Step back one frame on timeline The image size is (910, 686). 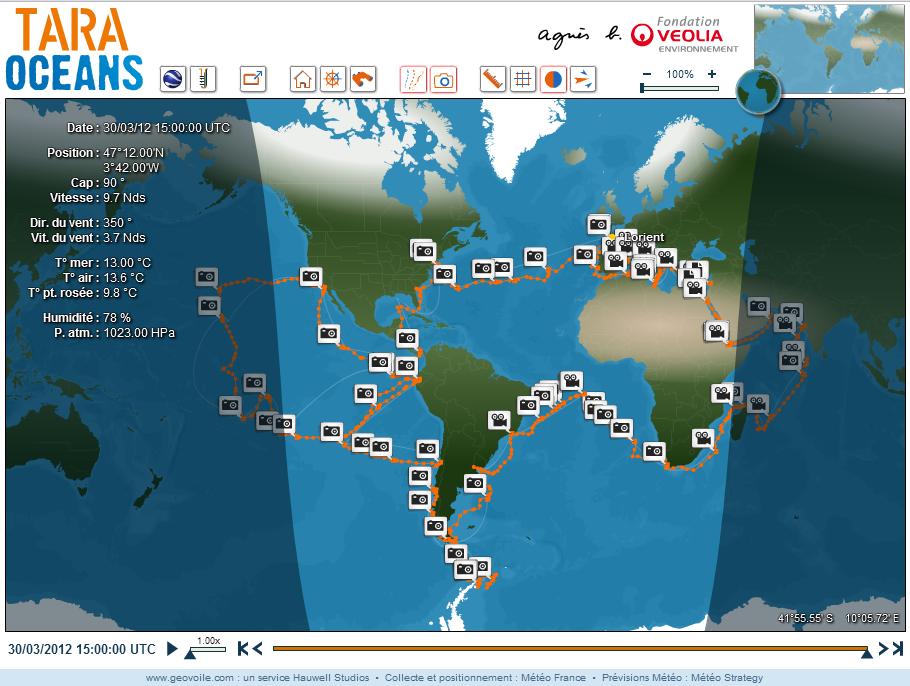coord(257,648)
